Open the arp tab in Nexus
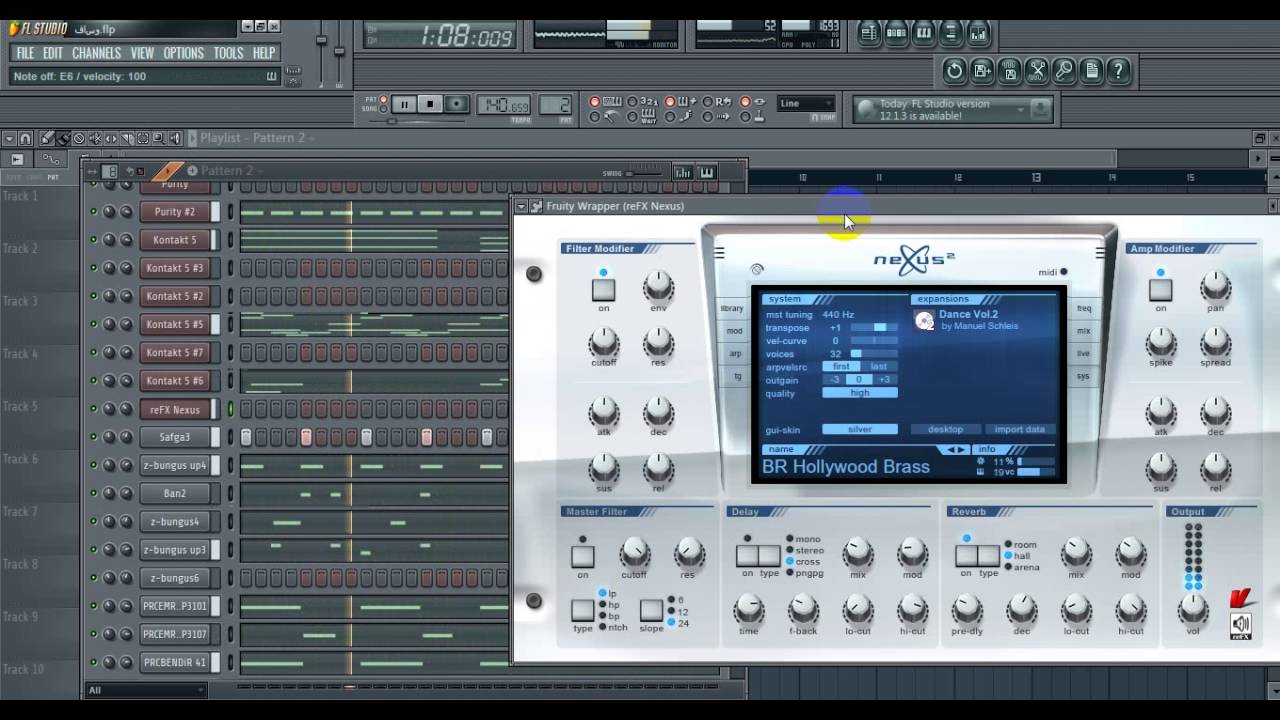This screenshot has width=1280, height=720. pyautogui.click(x=734, y=353)
